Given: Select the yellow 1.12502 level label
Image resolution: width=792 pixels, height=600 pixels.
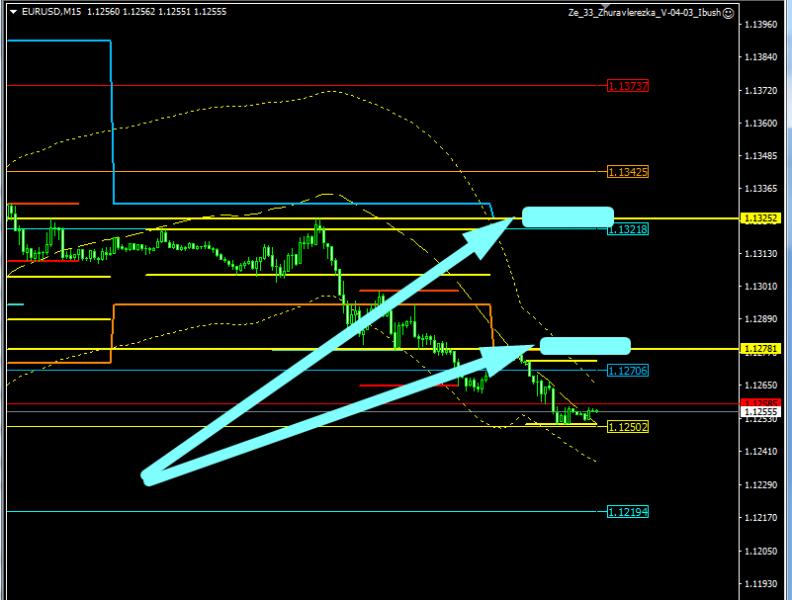Looking at the screenshot, I should point(628,426).
